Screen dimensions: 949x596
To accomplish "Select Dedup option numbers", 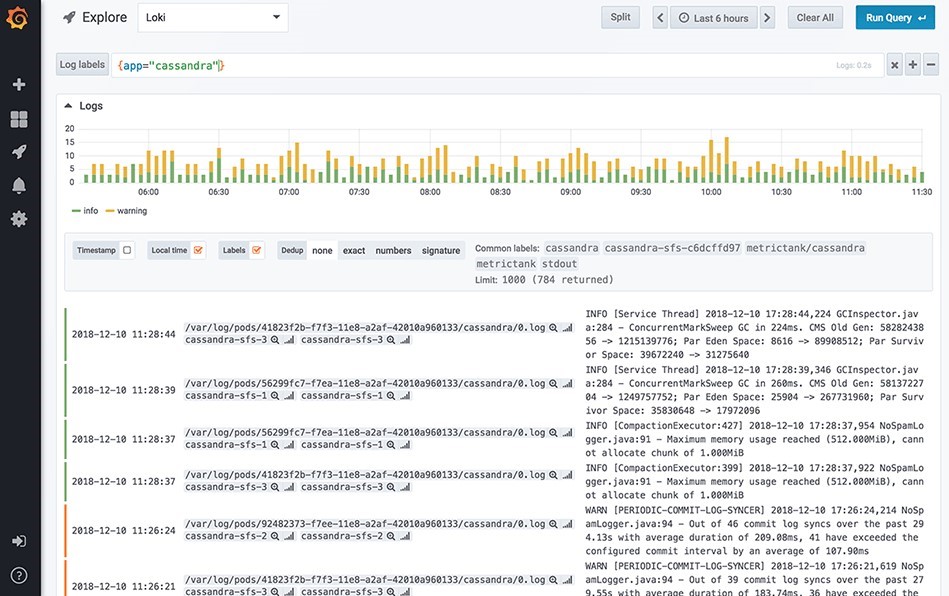I will [x=393, y=250].
